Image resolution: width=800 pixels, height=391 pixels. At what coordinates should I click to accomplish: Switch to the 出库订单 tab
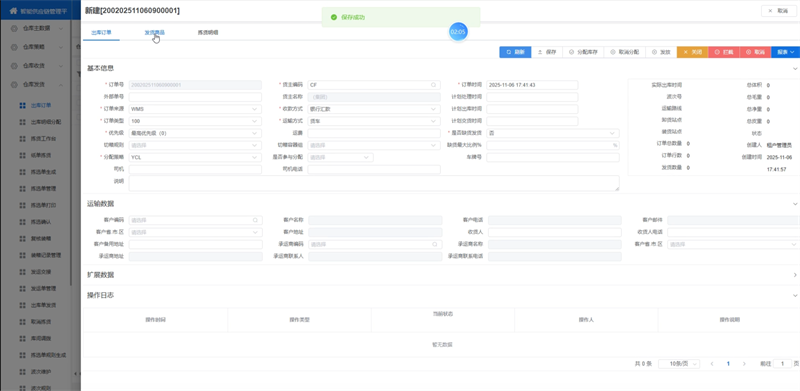(101, 32)
